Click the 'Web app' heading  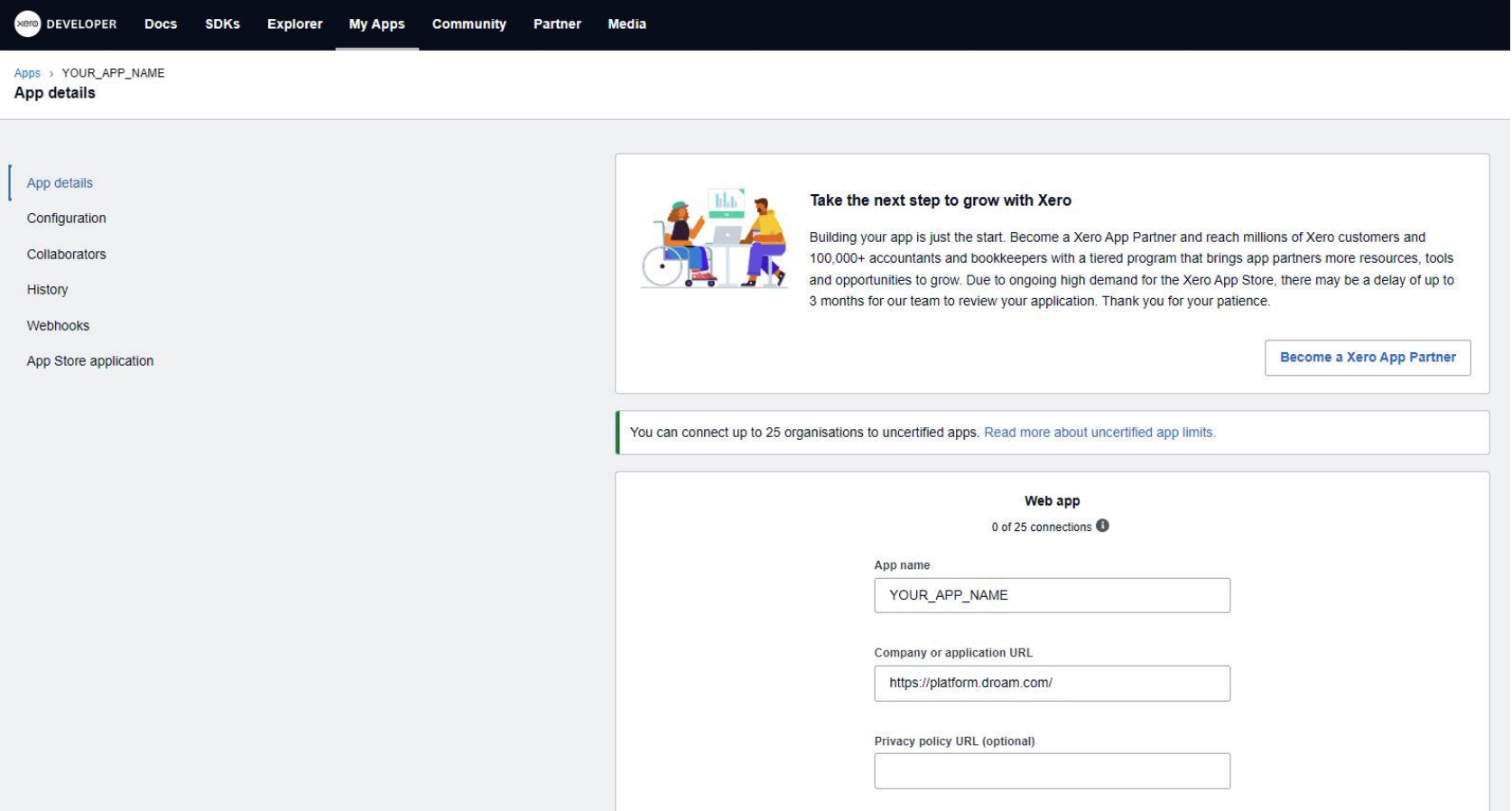pyautogui.click(x=1052, y=501)
